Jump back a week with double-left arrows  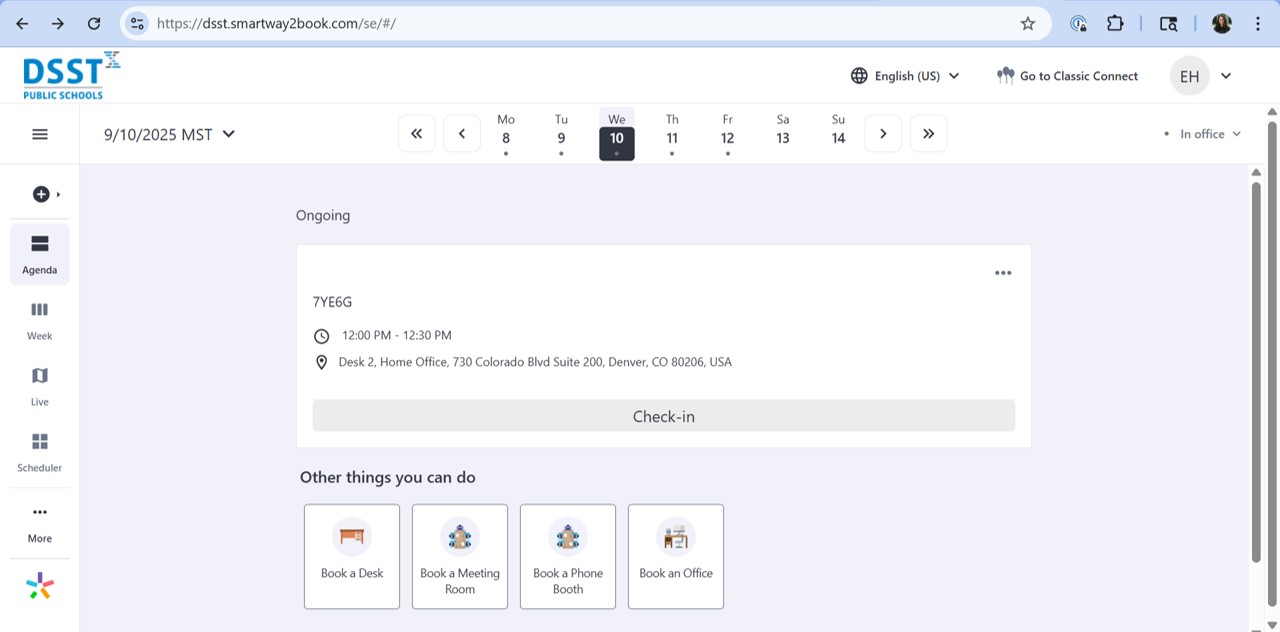[417, 133]
